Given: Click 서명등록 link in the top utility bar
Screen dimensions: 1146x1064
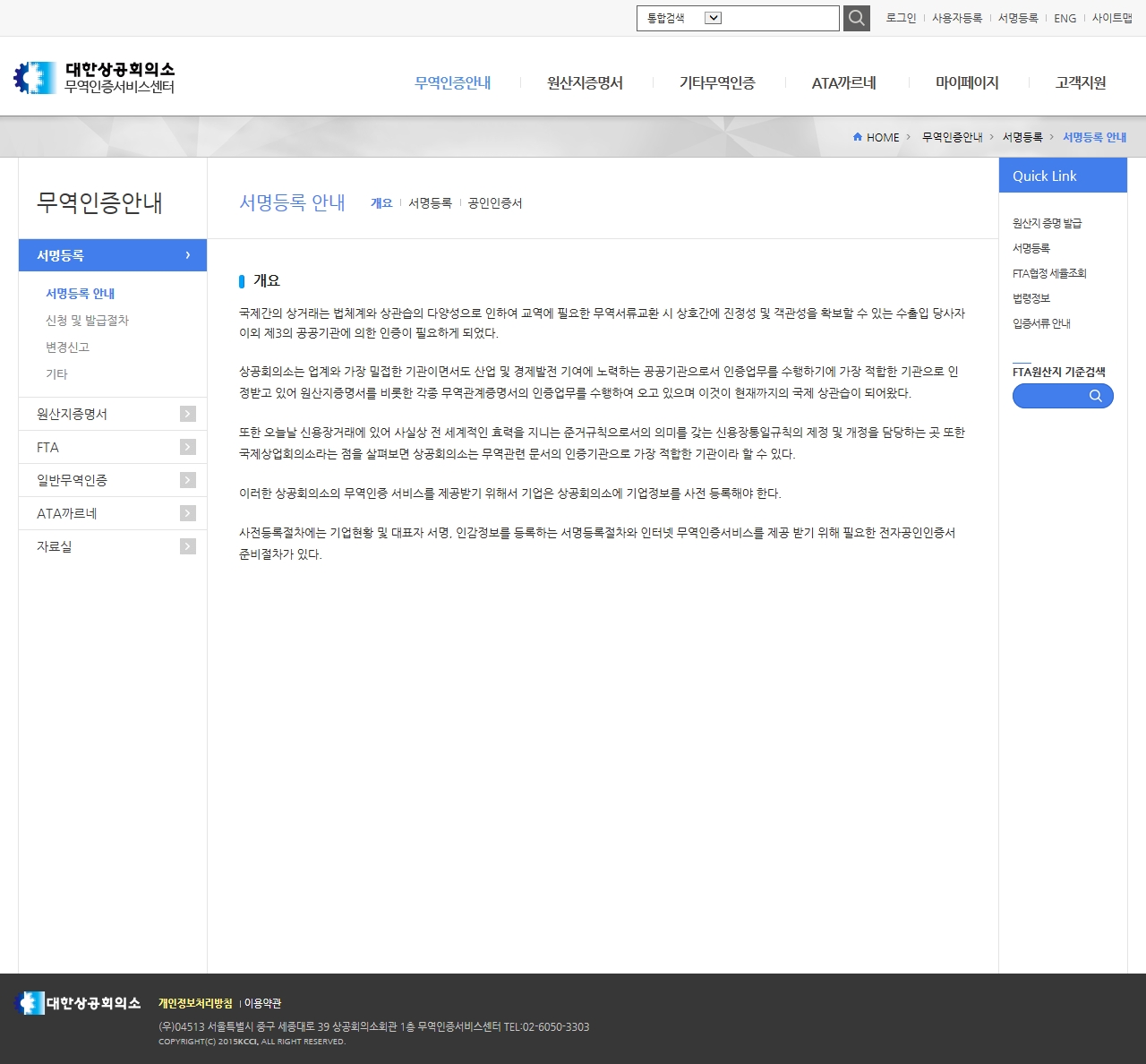Looking at the screenshot, I should [1018, 18].
